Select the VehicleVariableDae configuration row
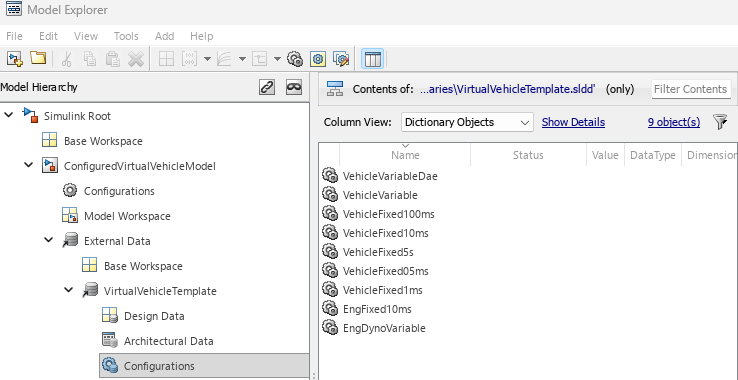The width and height of the screenshot is (738, 380). coord(390,176)
